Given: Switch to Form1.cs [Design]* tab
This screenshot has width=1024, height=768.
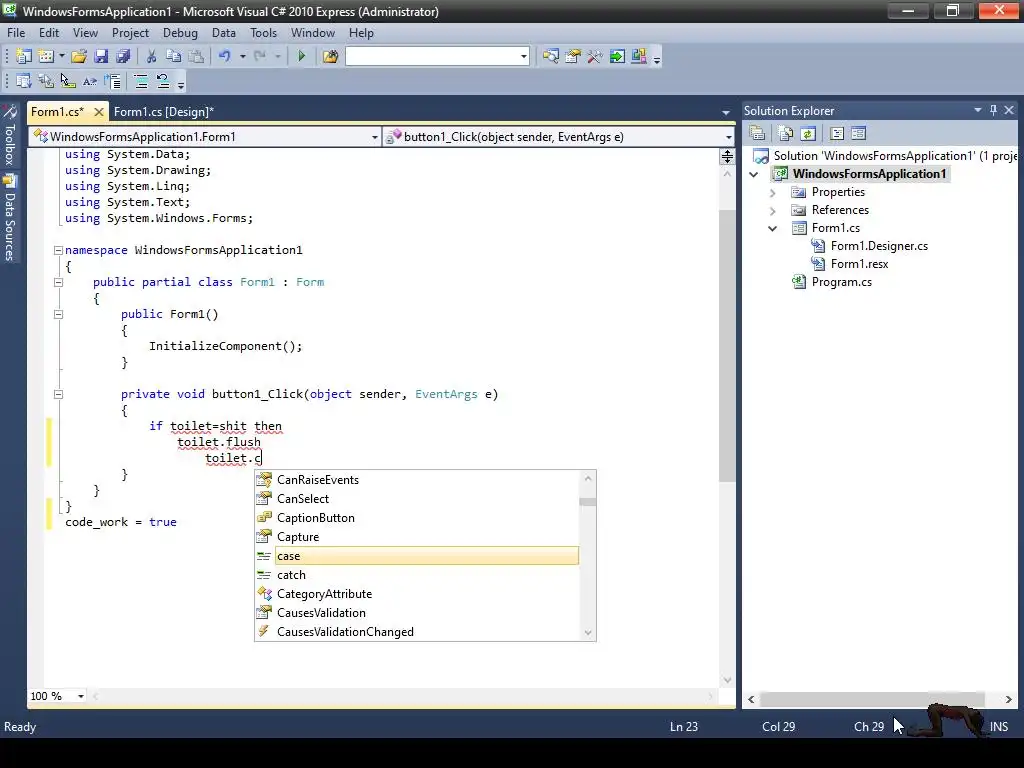Looking at the screenshot, I should click(163, 112).
